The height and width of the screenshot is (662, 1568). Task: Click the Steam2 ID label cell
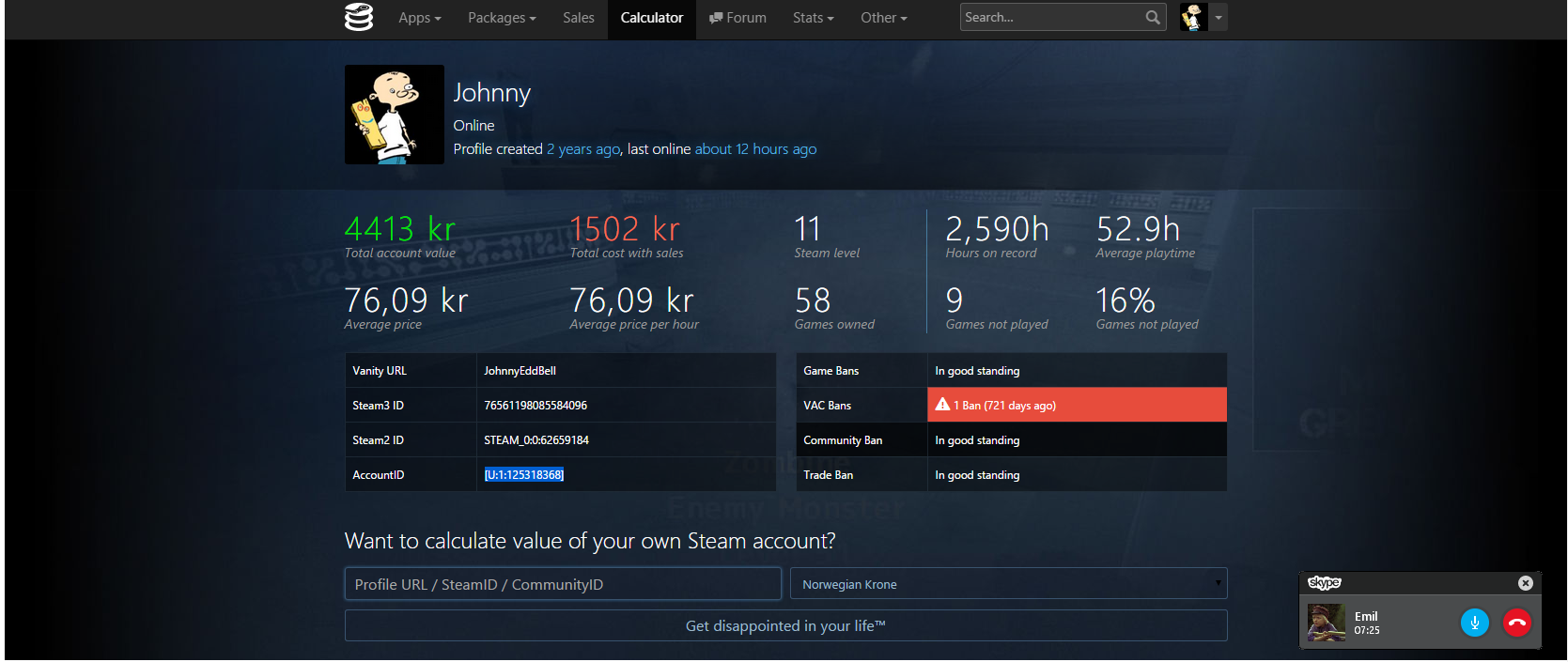411,439
